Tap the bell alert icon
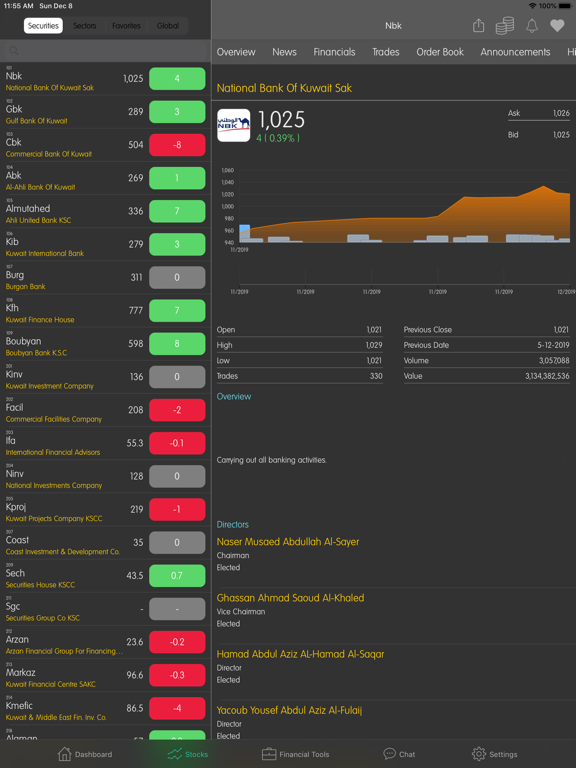 [x=532, y=25]
